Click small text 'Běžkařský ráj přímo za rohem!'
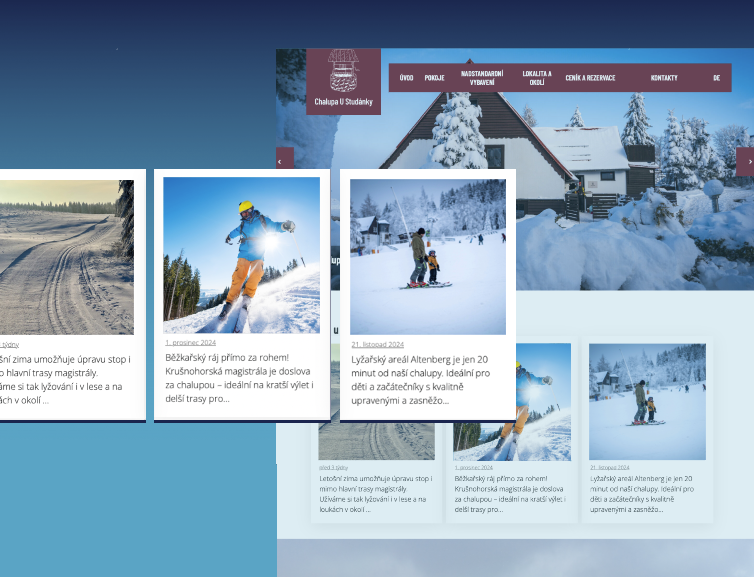This screenshot has height=577, width=754. pyautogui.click(x=501, y=478)
